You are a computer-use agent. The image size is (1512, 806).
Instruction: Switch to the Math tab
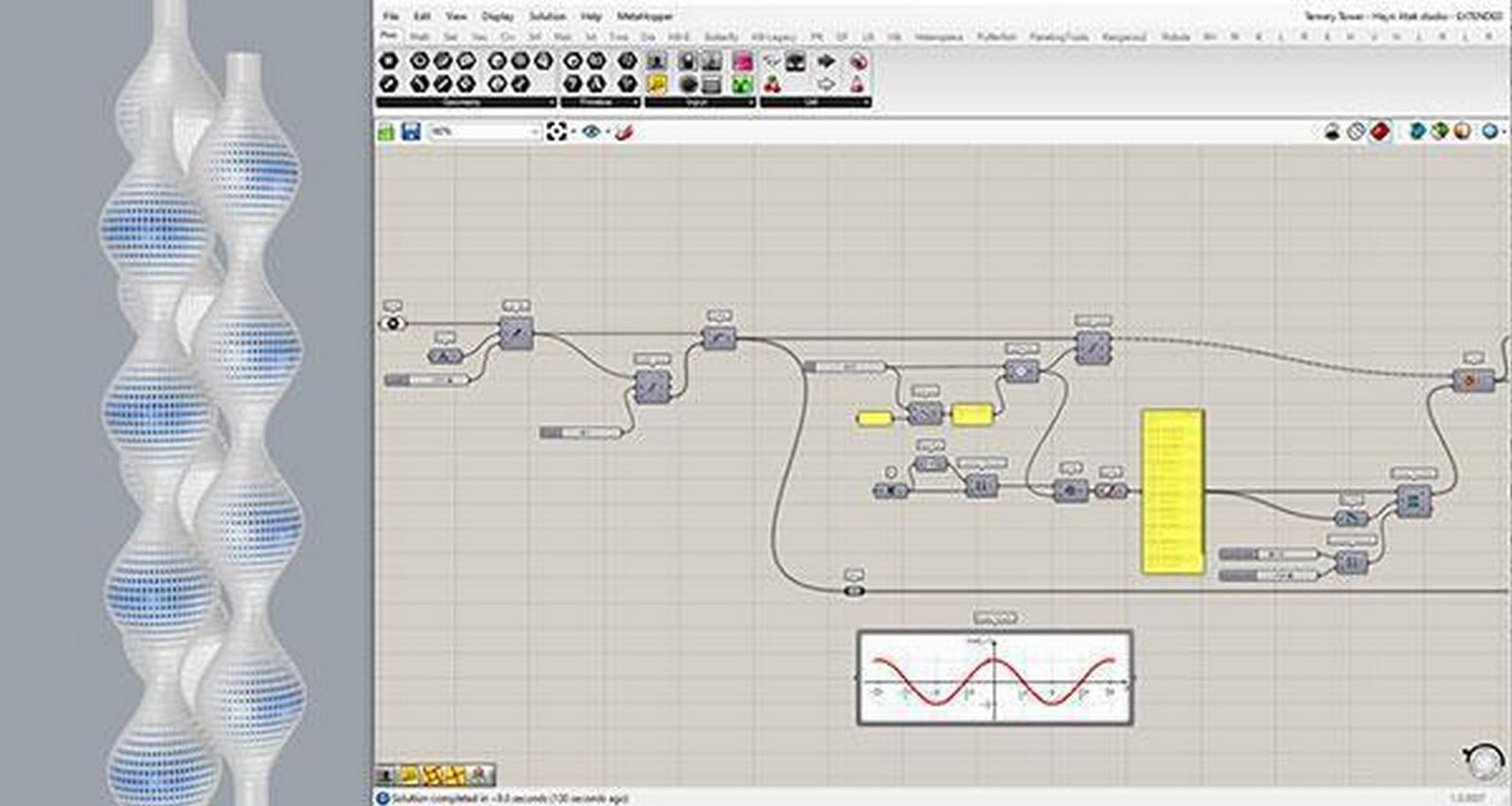click(x=420, y=37)
